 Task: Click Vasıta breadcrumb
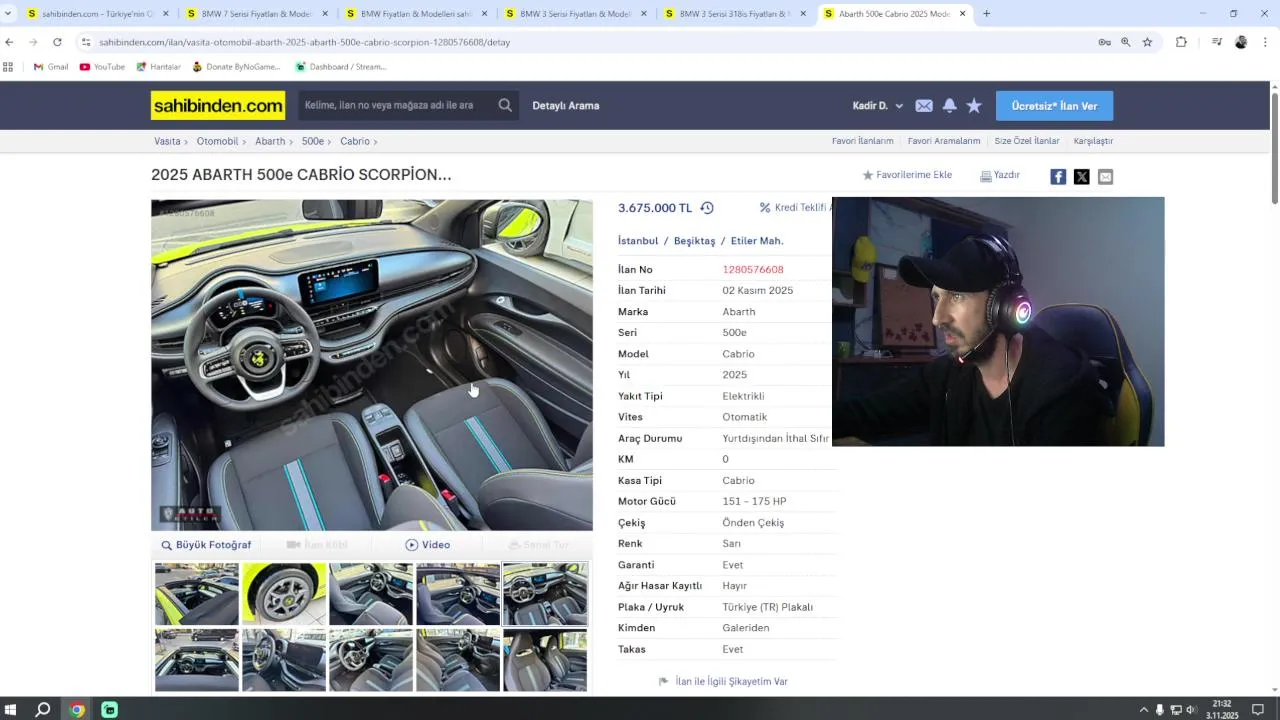click(167, 141)
